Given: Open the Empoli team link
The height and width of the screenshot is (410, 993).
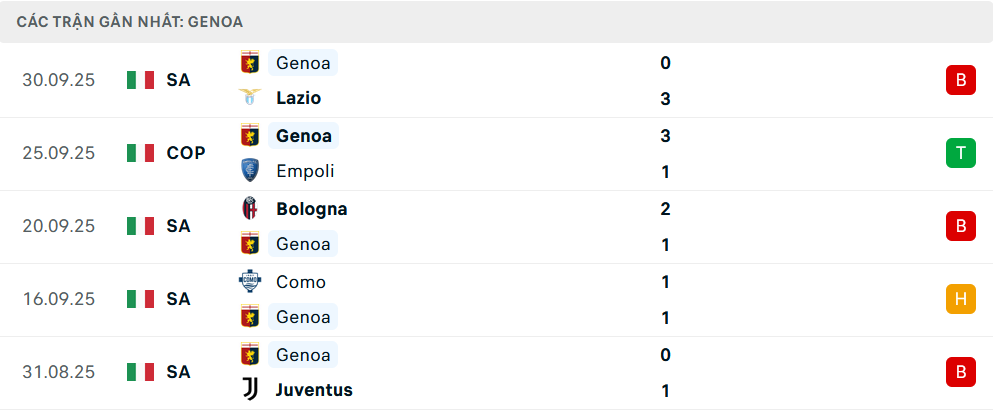Looking at the screenshot, I should [305, 171].
